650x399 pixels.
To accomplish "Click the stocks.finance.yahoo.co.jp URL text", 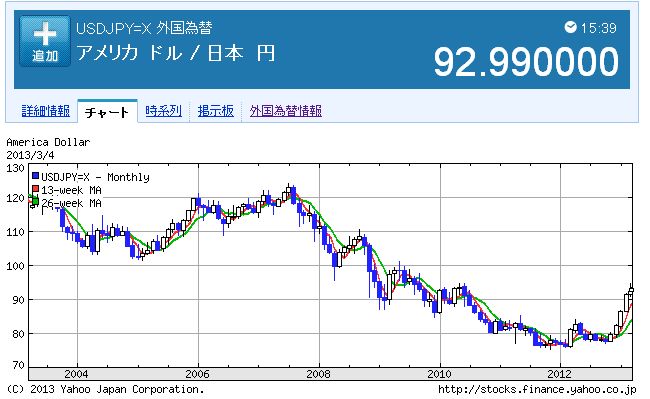I will point(537,389).
